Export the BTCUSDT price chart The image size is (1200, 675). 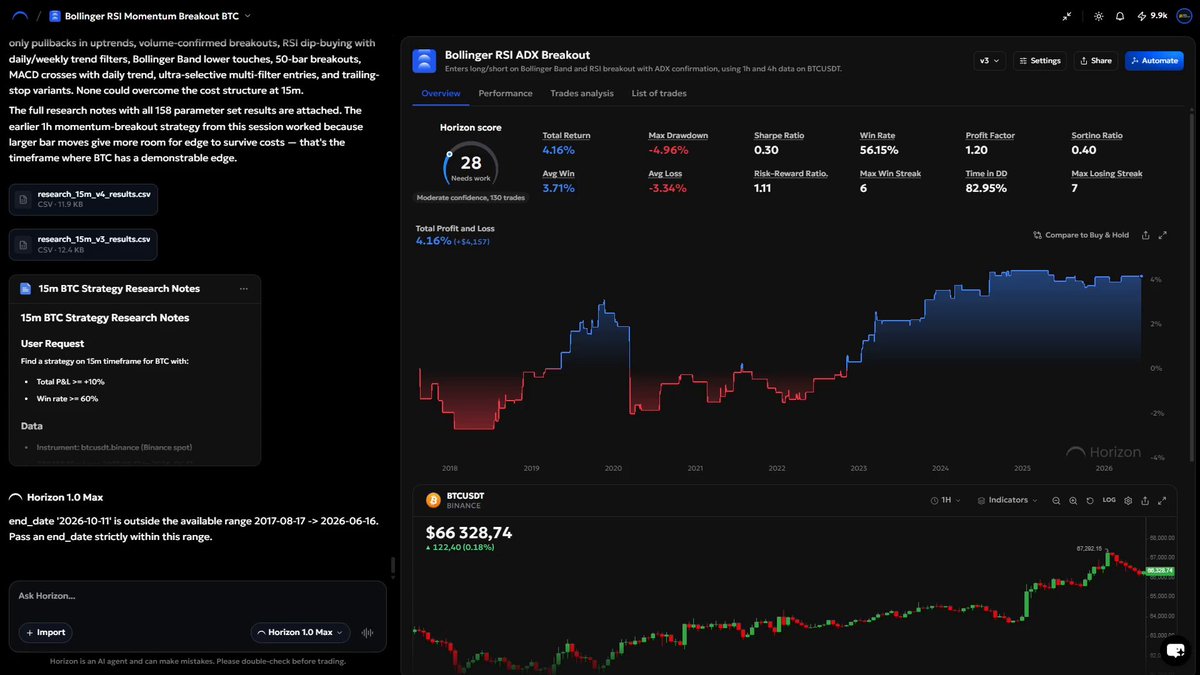click(x=1145, y=500)
